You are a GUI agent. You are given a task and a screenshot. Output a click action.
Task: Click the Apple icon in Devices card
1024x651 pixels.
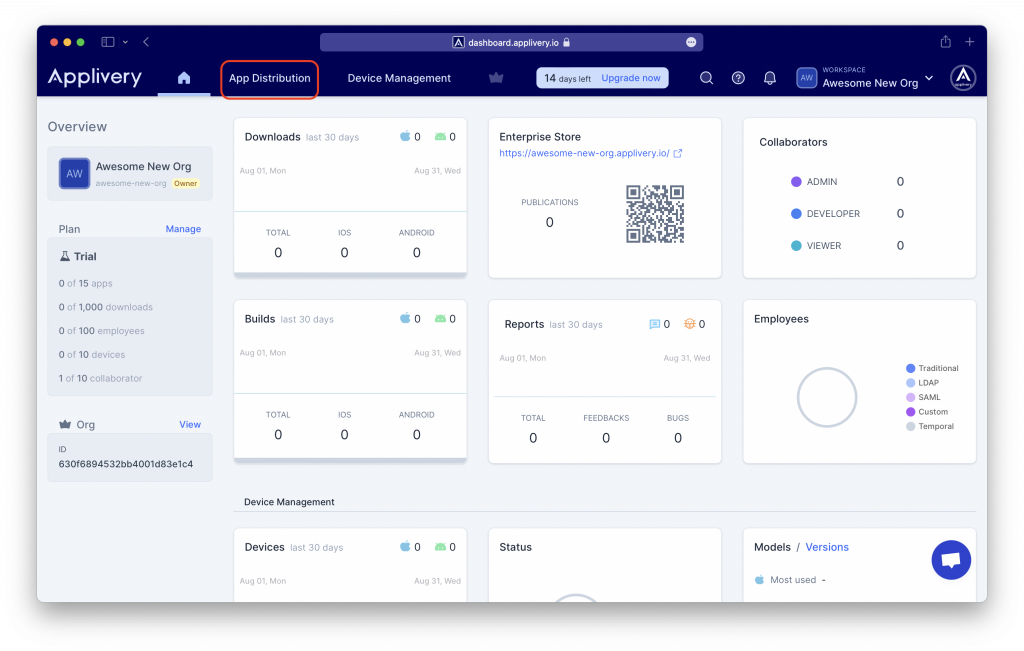[x=405, y=547]
